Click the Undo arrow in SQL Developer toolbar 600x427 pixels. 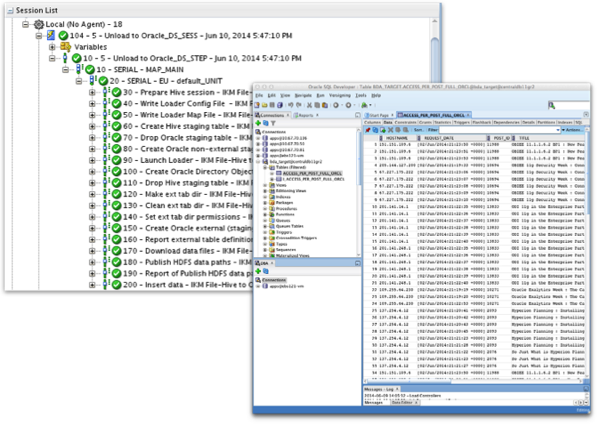pos(290,105)
